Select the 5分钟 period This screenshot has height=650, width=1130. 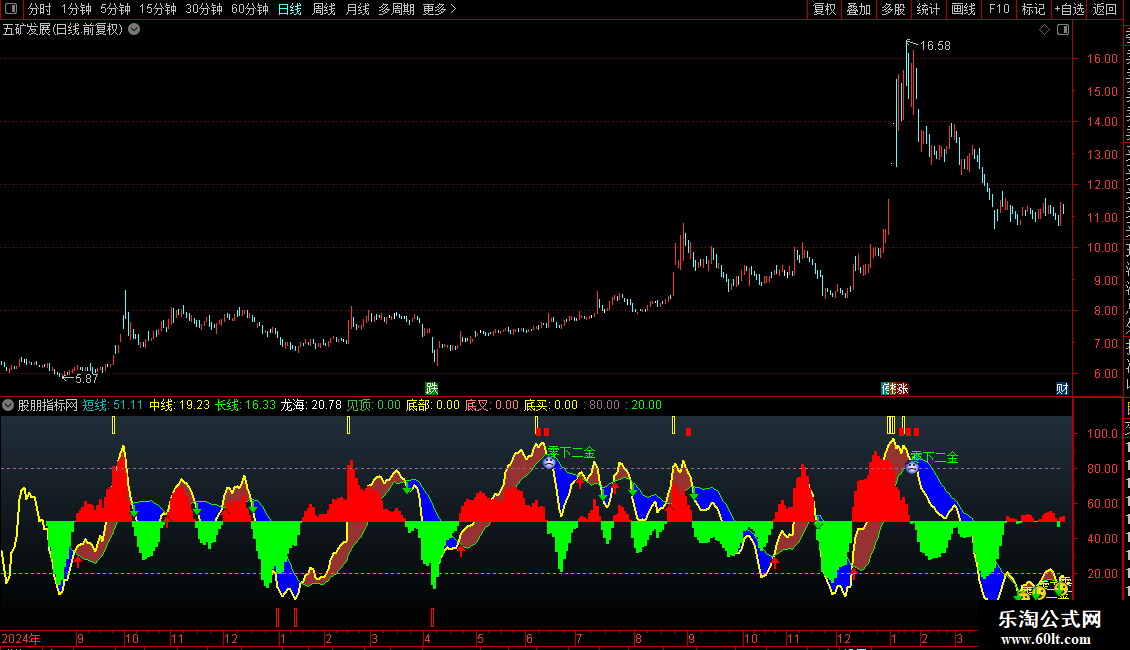pyautogui.click(x=115, y=9)
